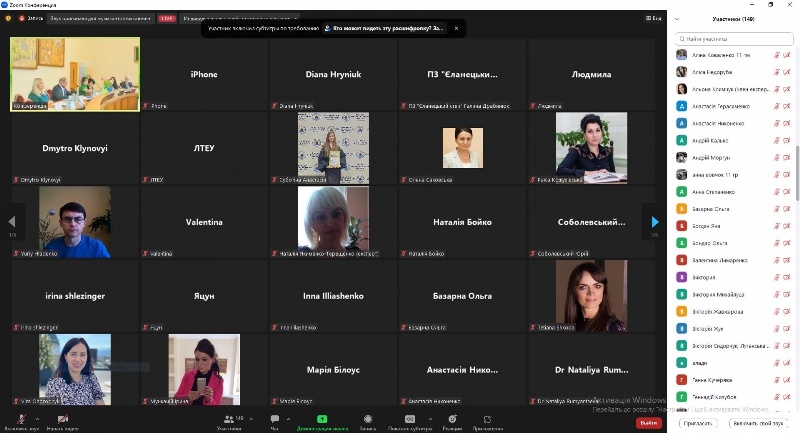Click the participant search field
The height and width of the screenshot is (433, 800).
point(734,39)
